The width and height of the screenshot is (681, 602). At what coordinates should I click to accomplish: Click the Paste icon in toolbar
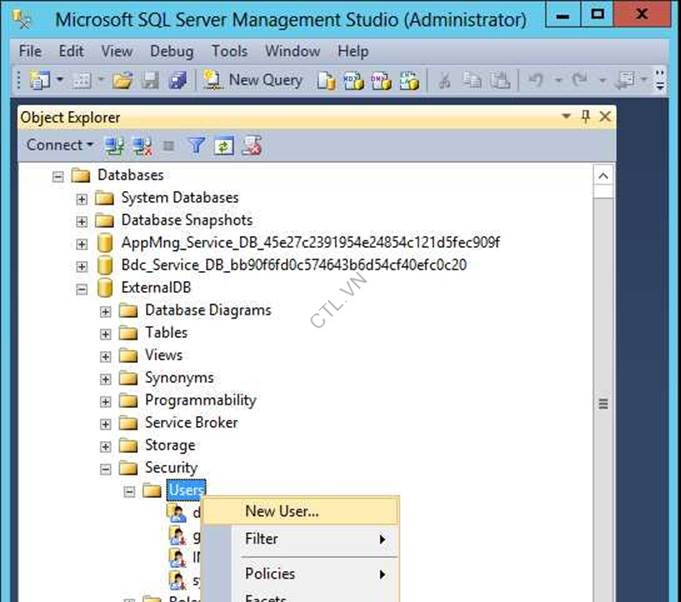pyautogui.click(x=500, y=81)
